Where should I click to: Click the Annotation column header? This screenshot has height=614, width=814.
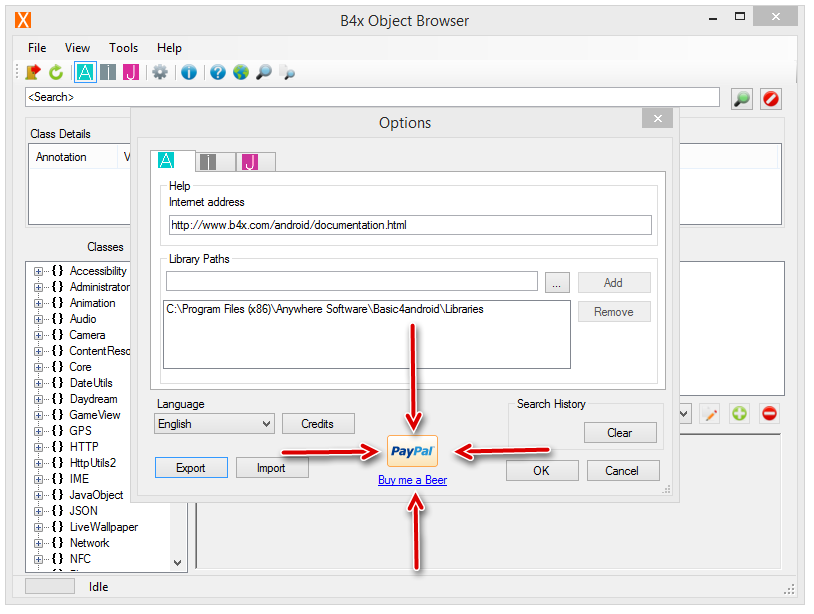tap(74, 157)
